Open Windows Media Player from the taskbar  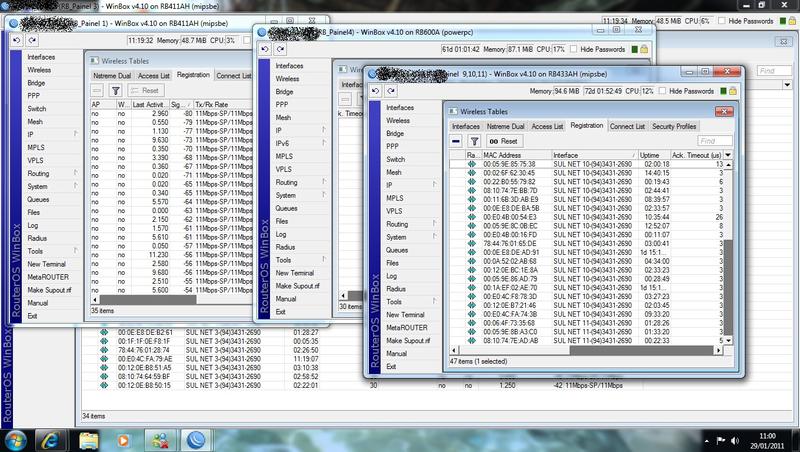click(x=123, y=440)
